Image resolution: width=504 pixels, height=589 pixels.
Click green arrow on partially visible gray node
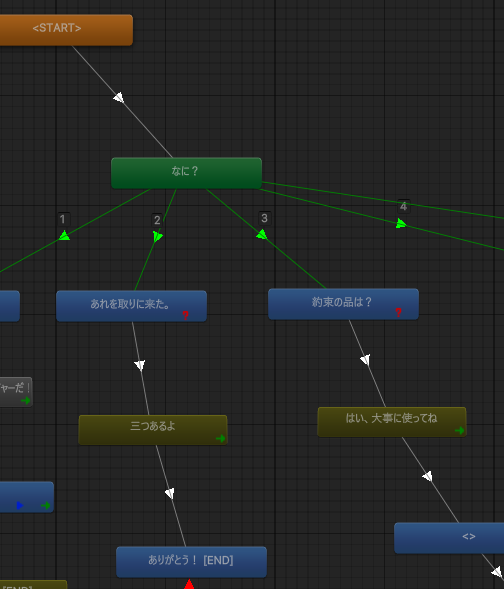pyautogui.click(x=26, y=400)
